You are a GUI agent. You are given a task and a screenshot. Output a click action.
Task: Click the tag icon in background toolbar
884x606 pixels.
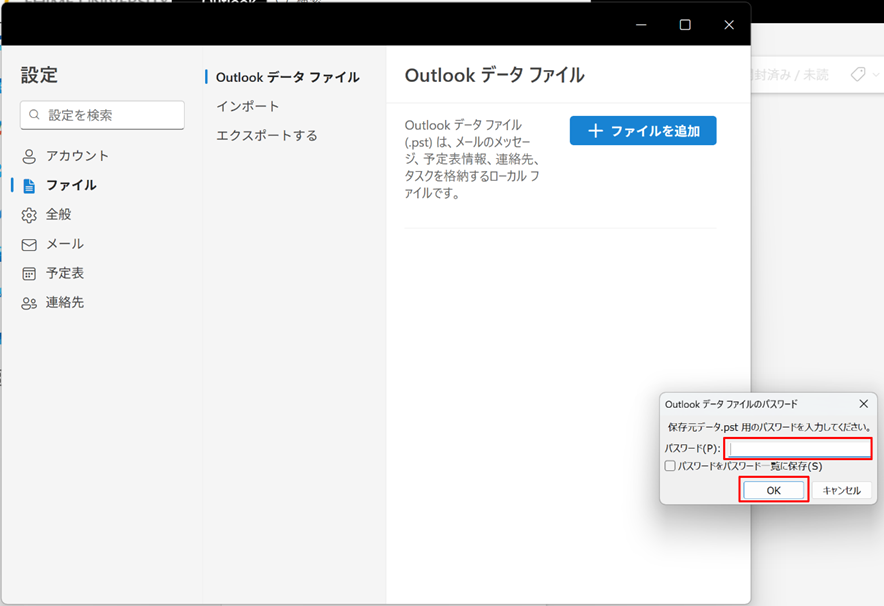(x=857, y=75)
